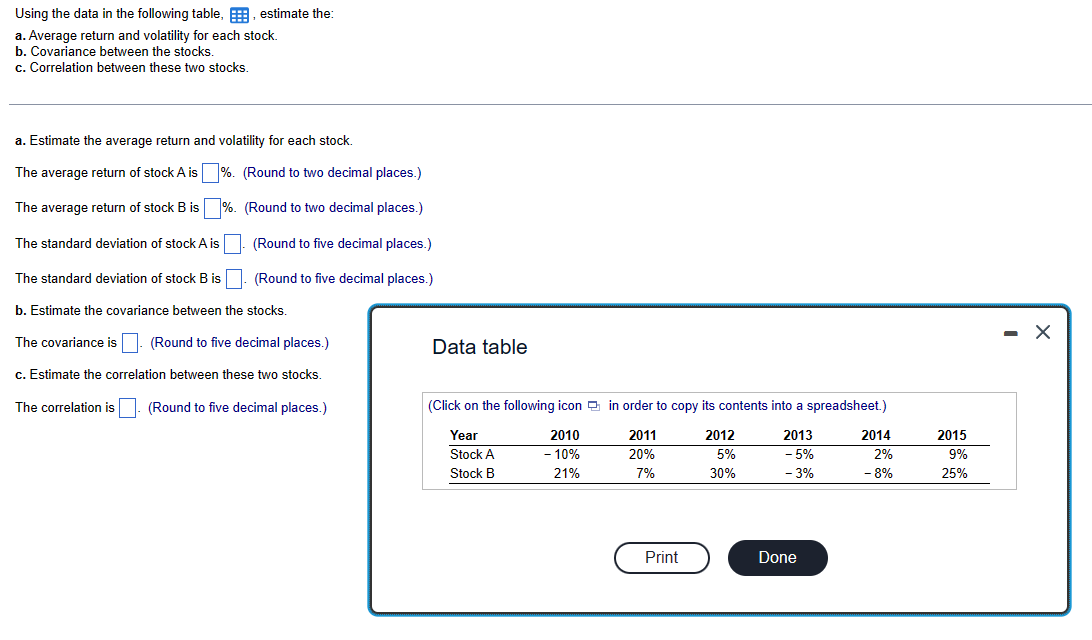Click the Stock B row label
The image size is (1092, 640).
pyautogui.click(x=470, y=473)
